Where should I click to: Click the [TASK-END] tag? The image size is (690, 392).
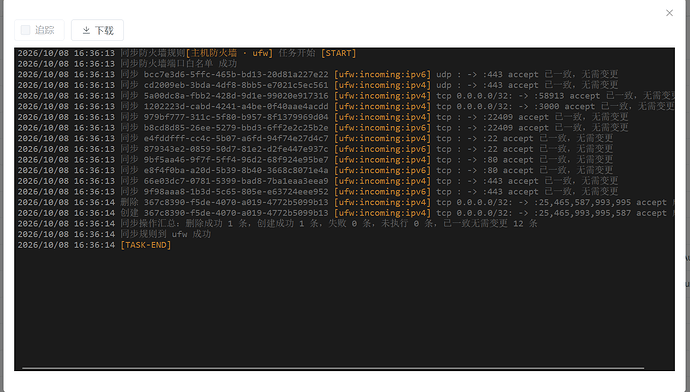click(x=146, y=245)
